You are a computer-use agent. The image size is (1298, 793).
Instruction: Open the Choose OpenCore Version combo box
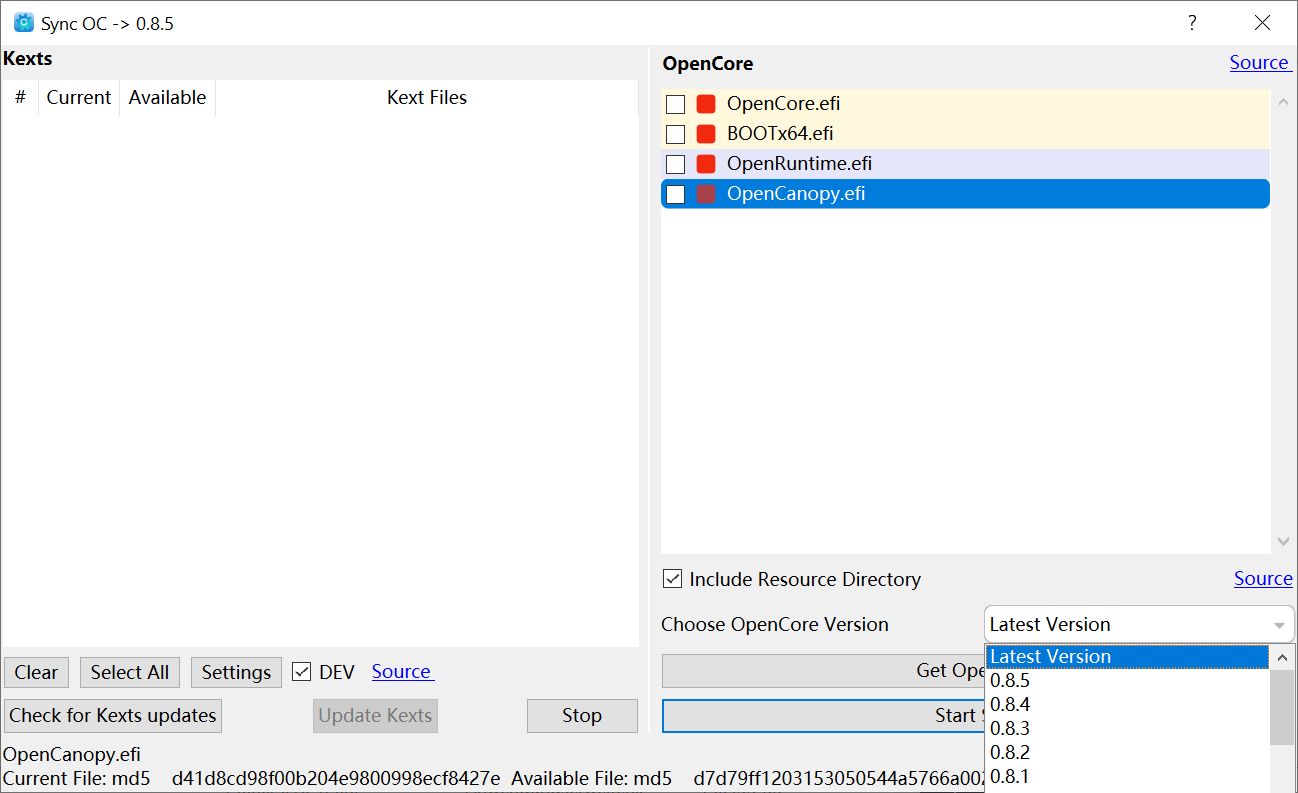[x=1139, y=624]
